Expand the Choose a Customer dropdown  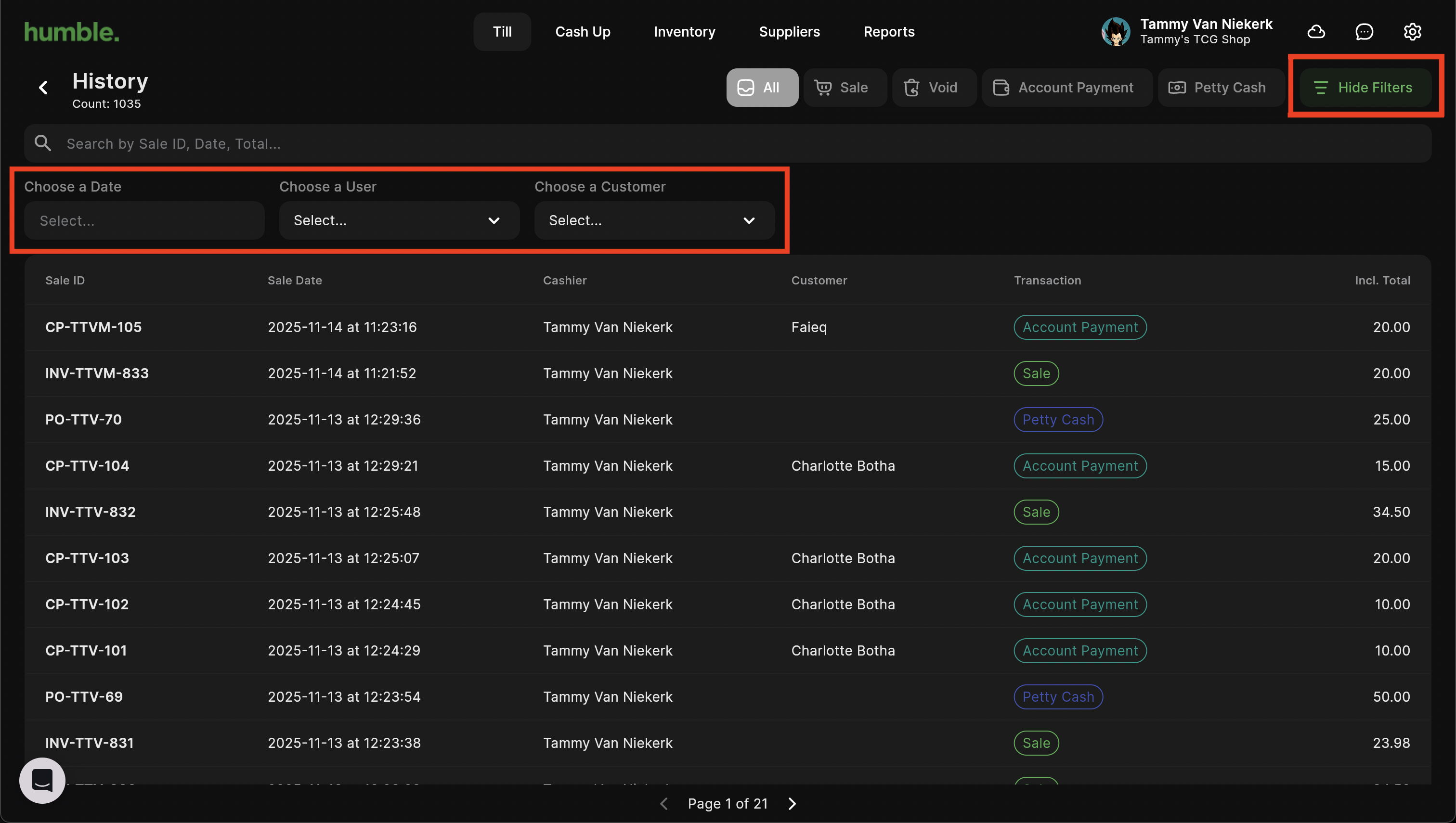[654, 220]
